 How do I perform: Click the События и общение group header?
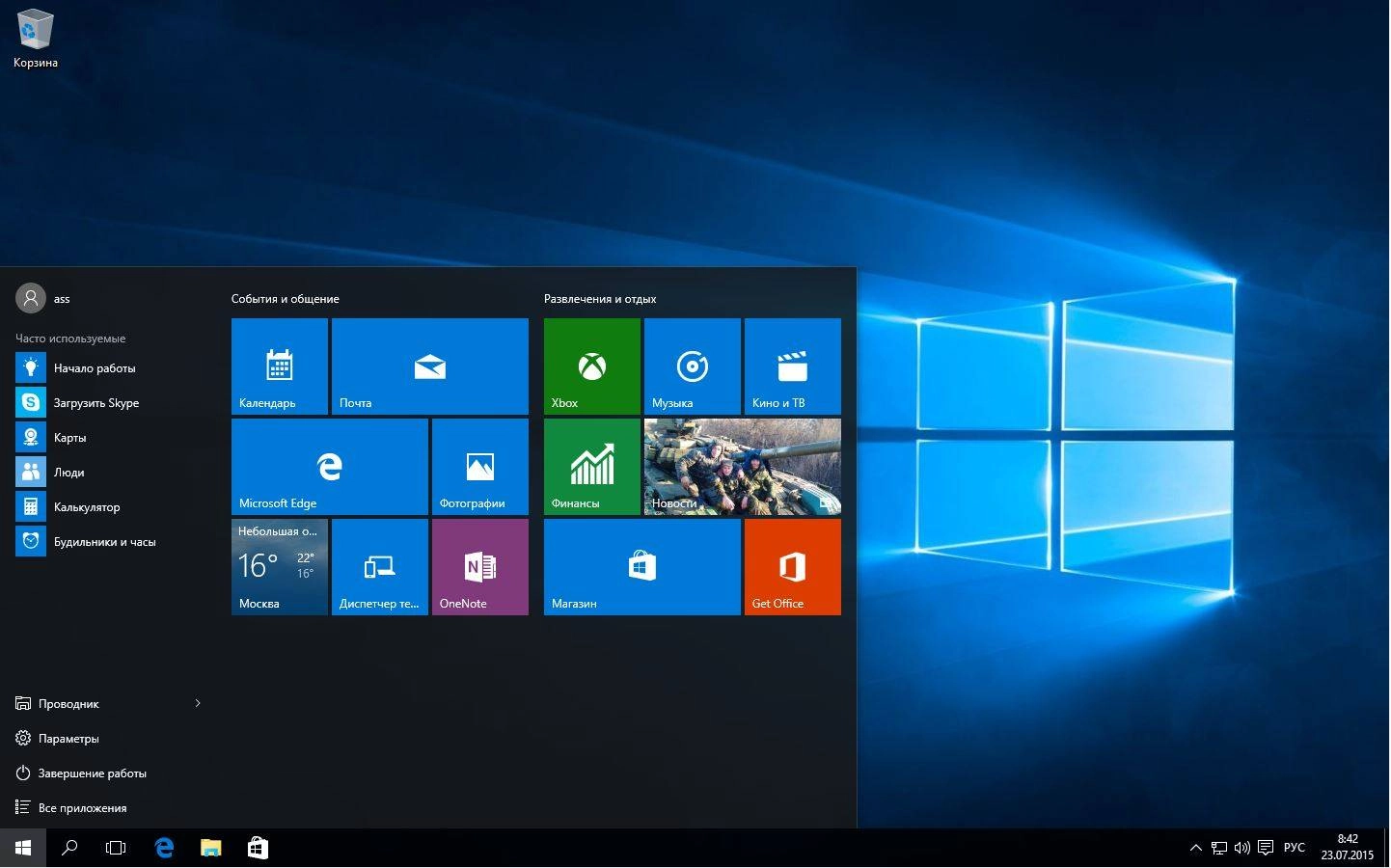click(x=286, y=299)
